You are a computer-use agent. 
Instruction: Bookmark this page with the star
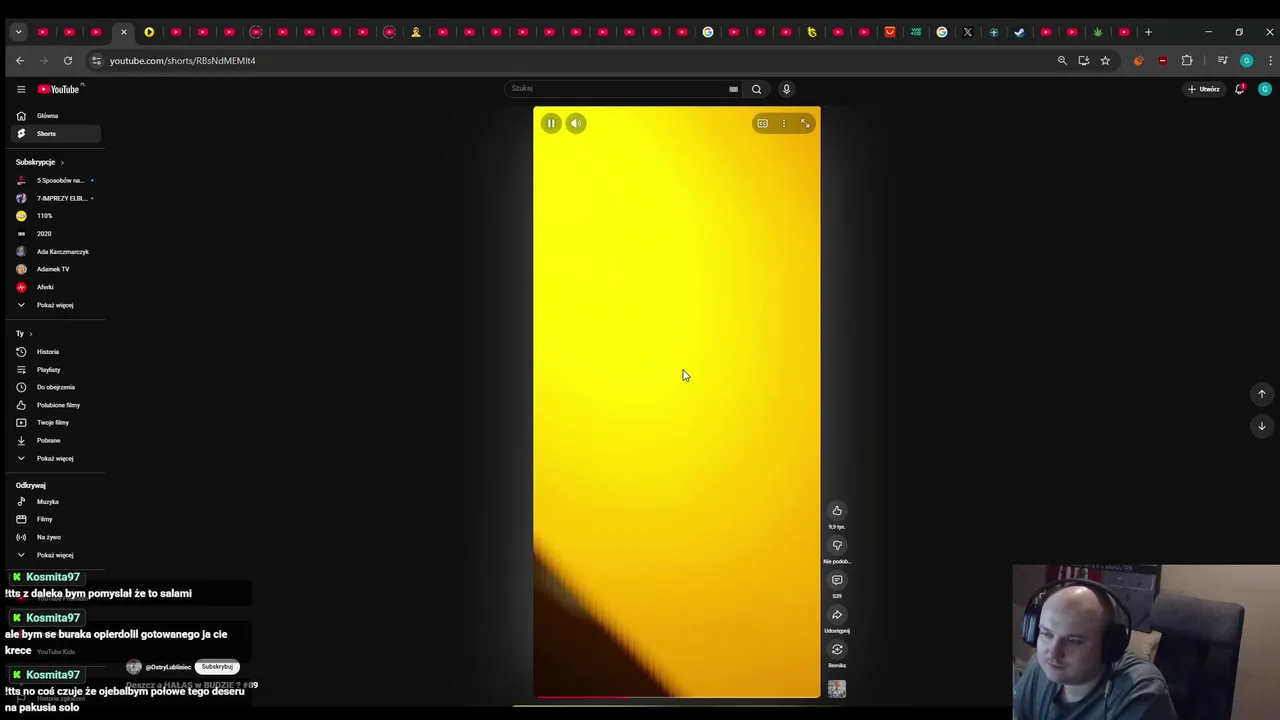[x=1105, y=61]
